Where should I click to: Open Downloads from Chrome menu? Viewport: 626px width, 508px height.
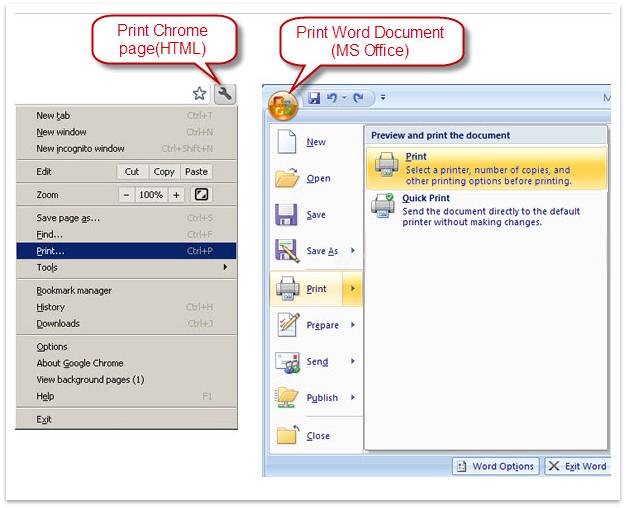coord(126,323)
